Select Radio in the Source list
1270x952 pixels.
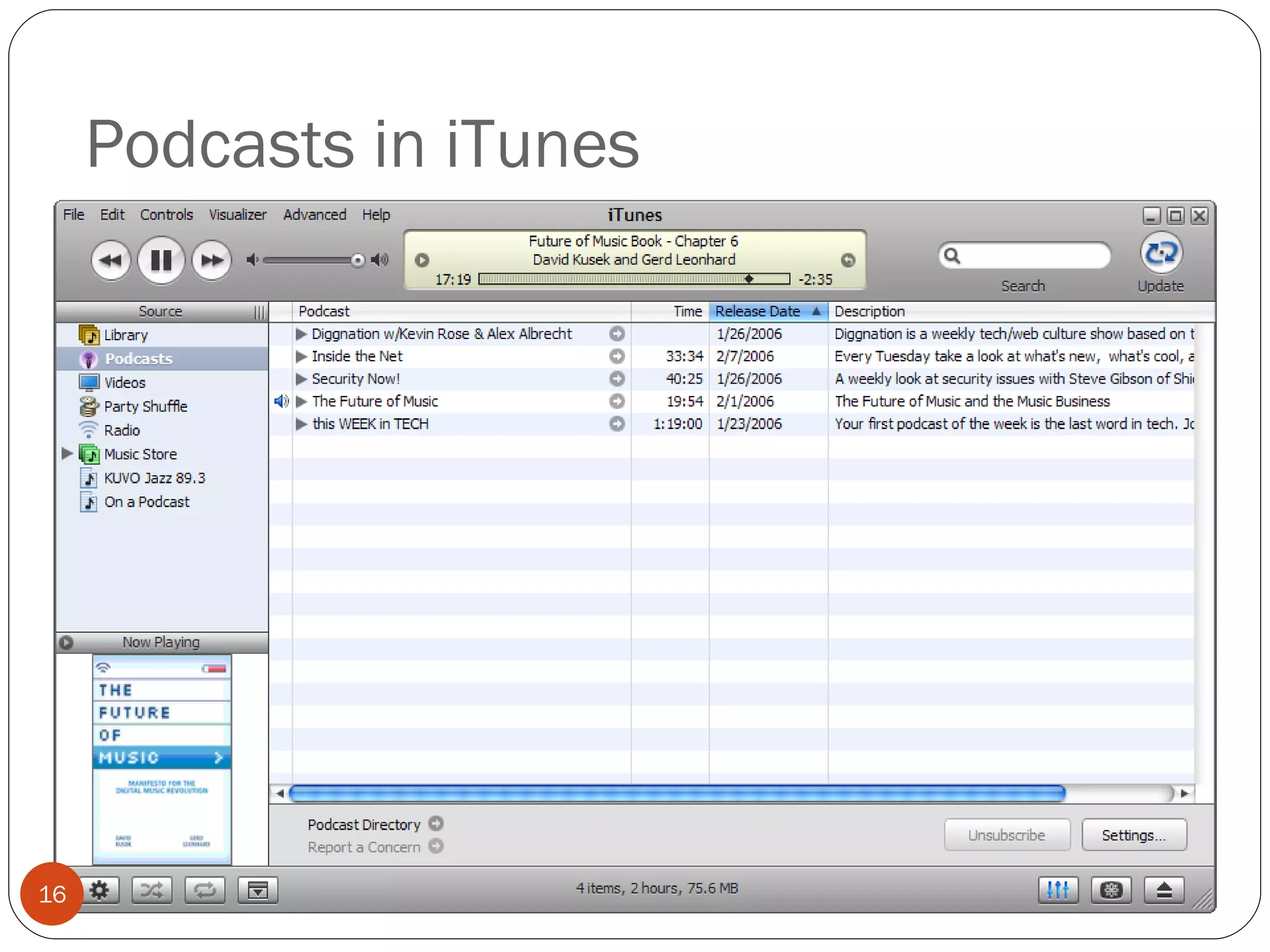pyautogui.click(x=162, y=430)
